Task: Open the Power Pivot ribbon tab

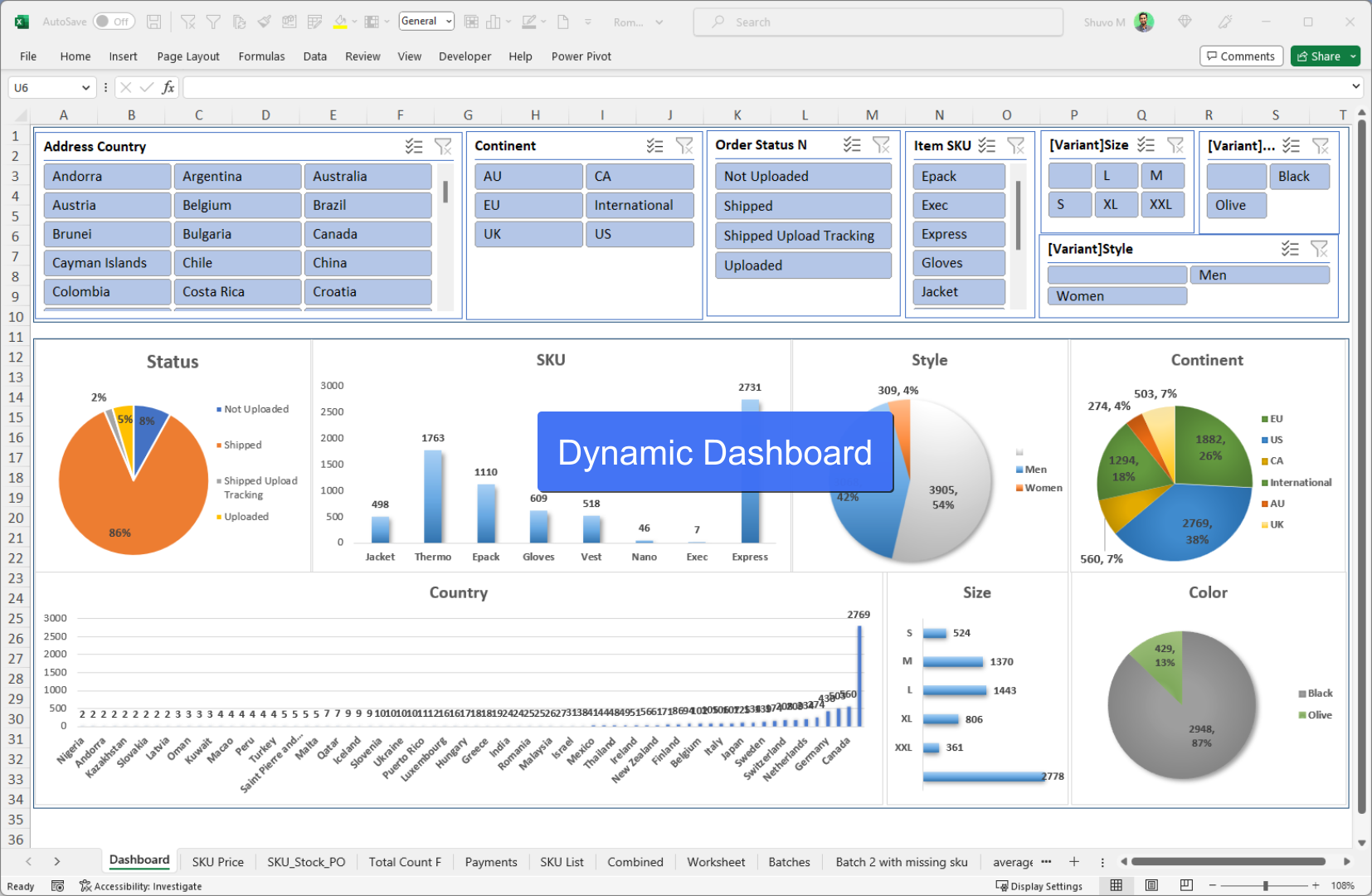Action: point(581,56)
